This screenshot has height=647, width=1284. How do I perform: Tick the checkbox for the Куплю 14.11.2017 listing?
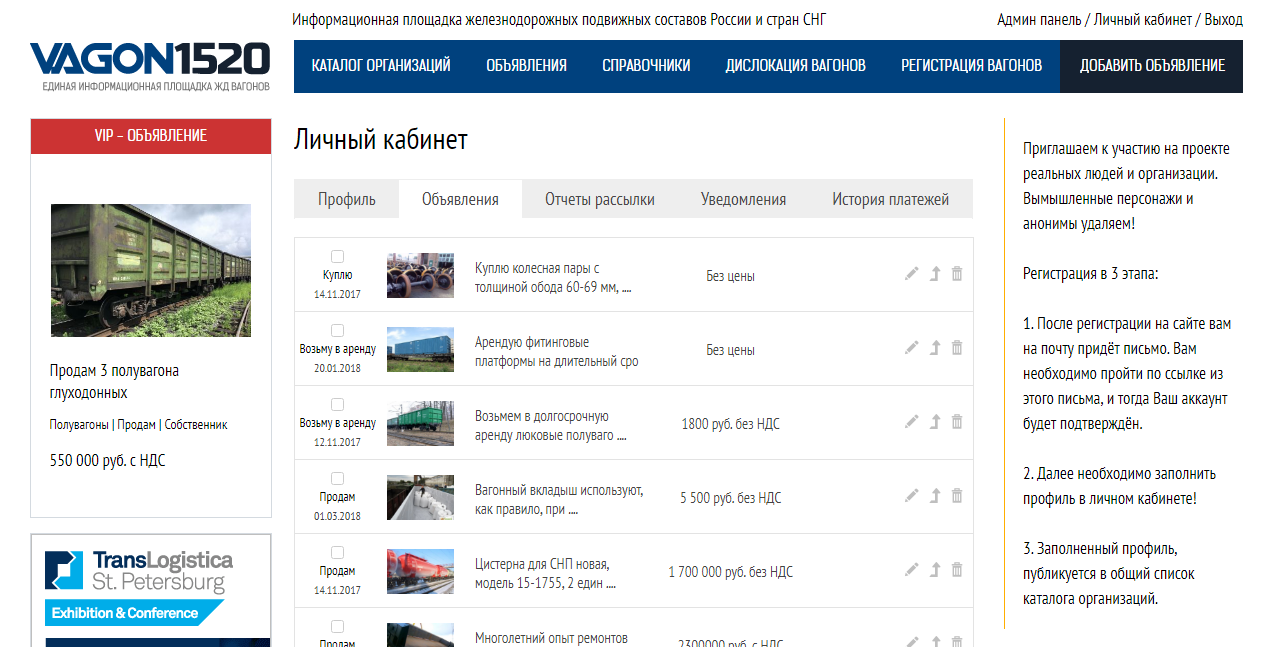[x=337, y=256]
